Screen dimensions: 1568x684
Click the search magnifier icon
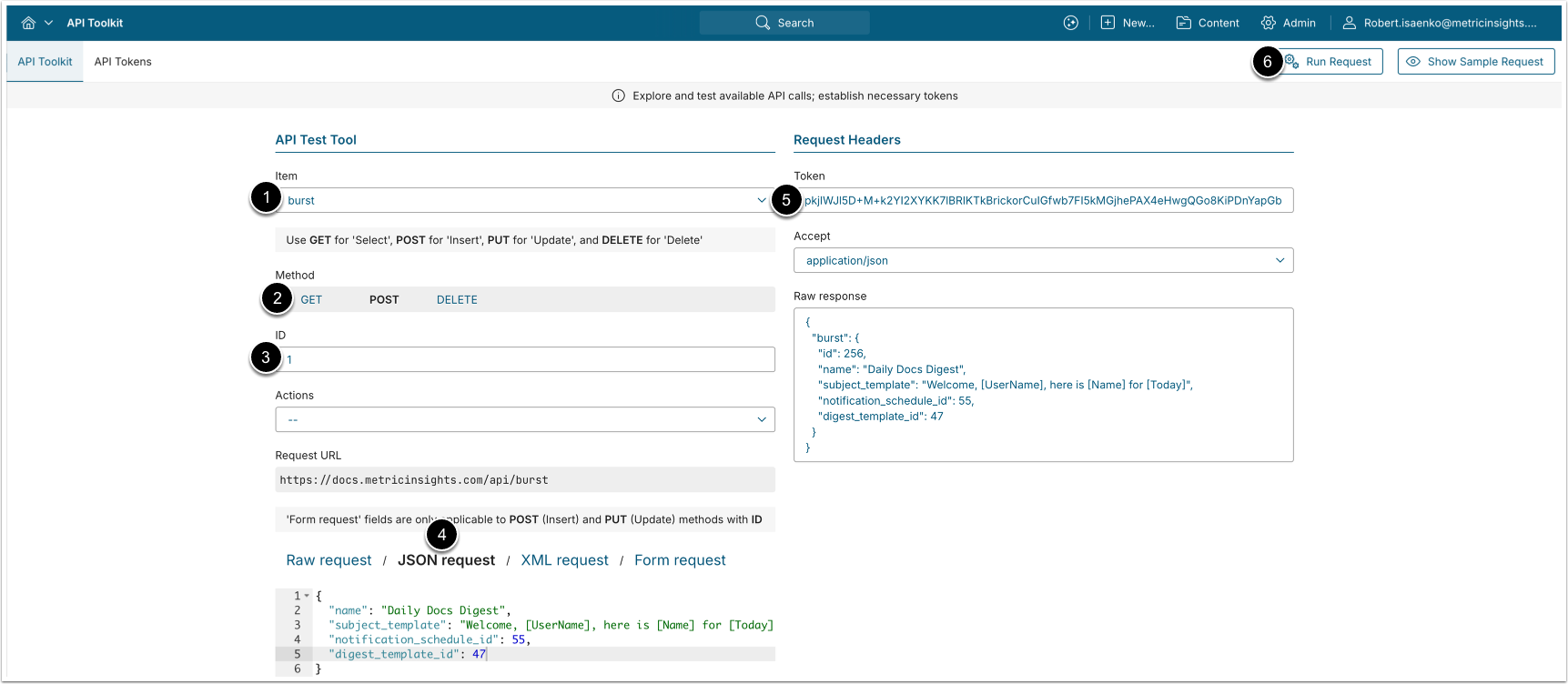(x=763, y=23)
